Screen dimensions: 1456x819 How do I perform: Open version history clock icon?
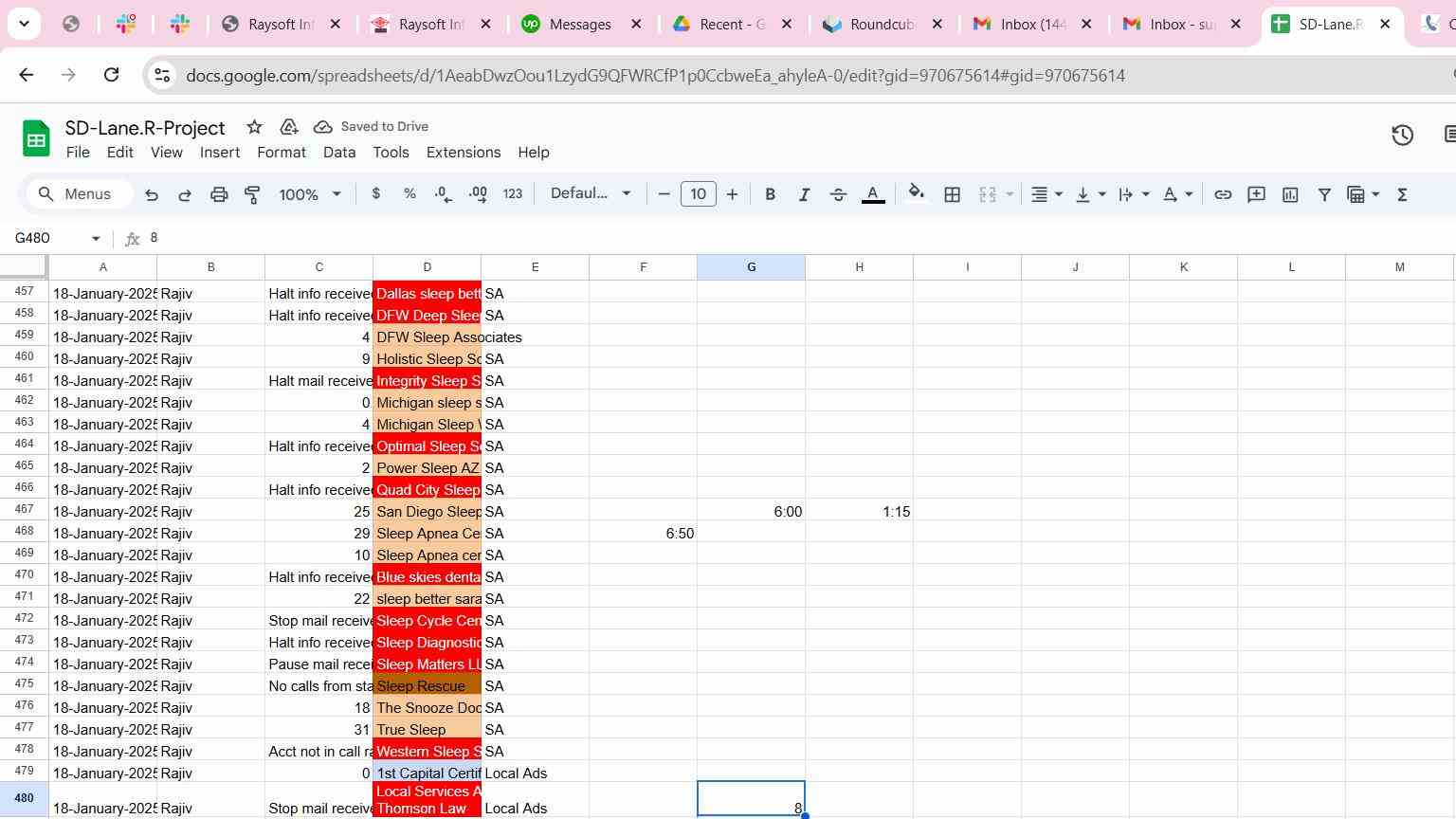1402,136
